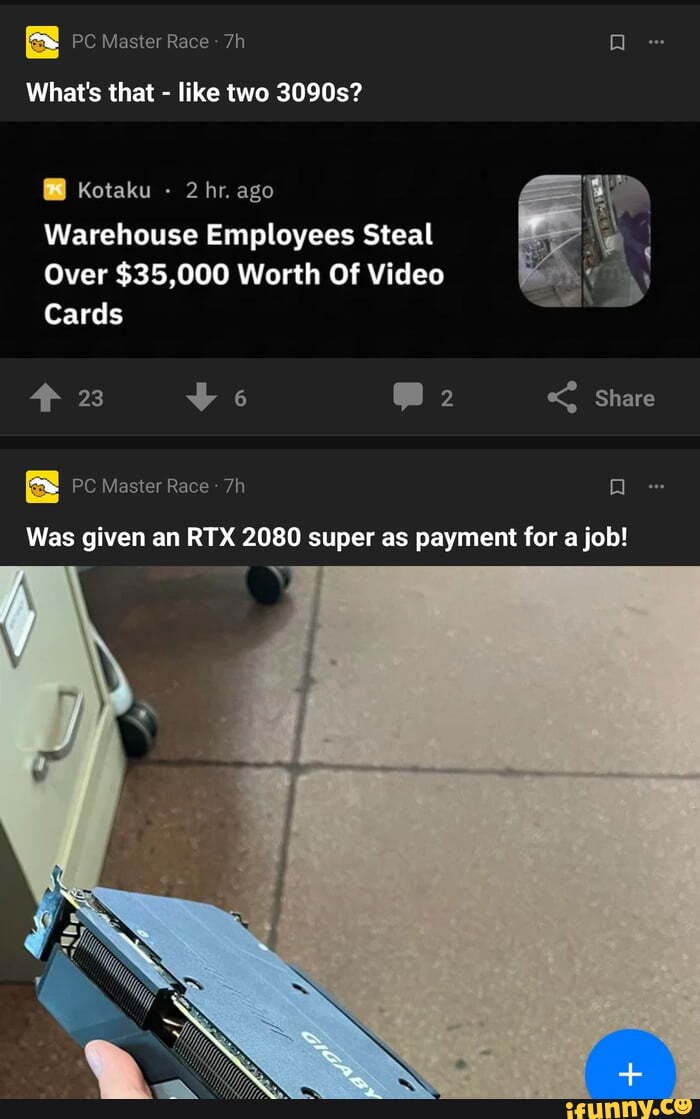
Task: Tap the ifunny.co watermark
Action: [x=628, y=1108]
